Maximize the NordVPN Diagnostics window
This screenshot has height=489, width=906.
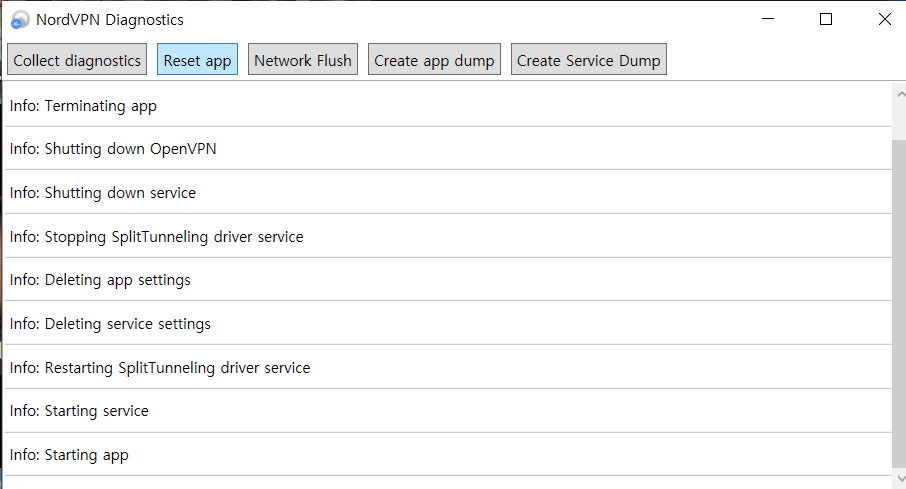826,19
